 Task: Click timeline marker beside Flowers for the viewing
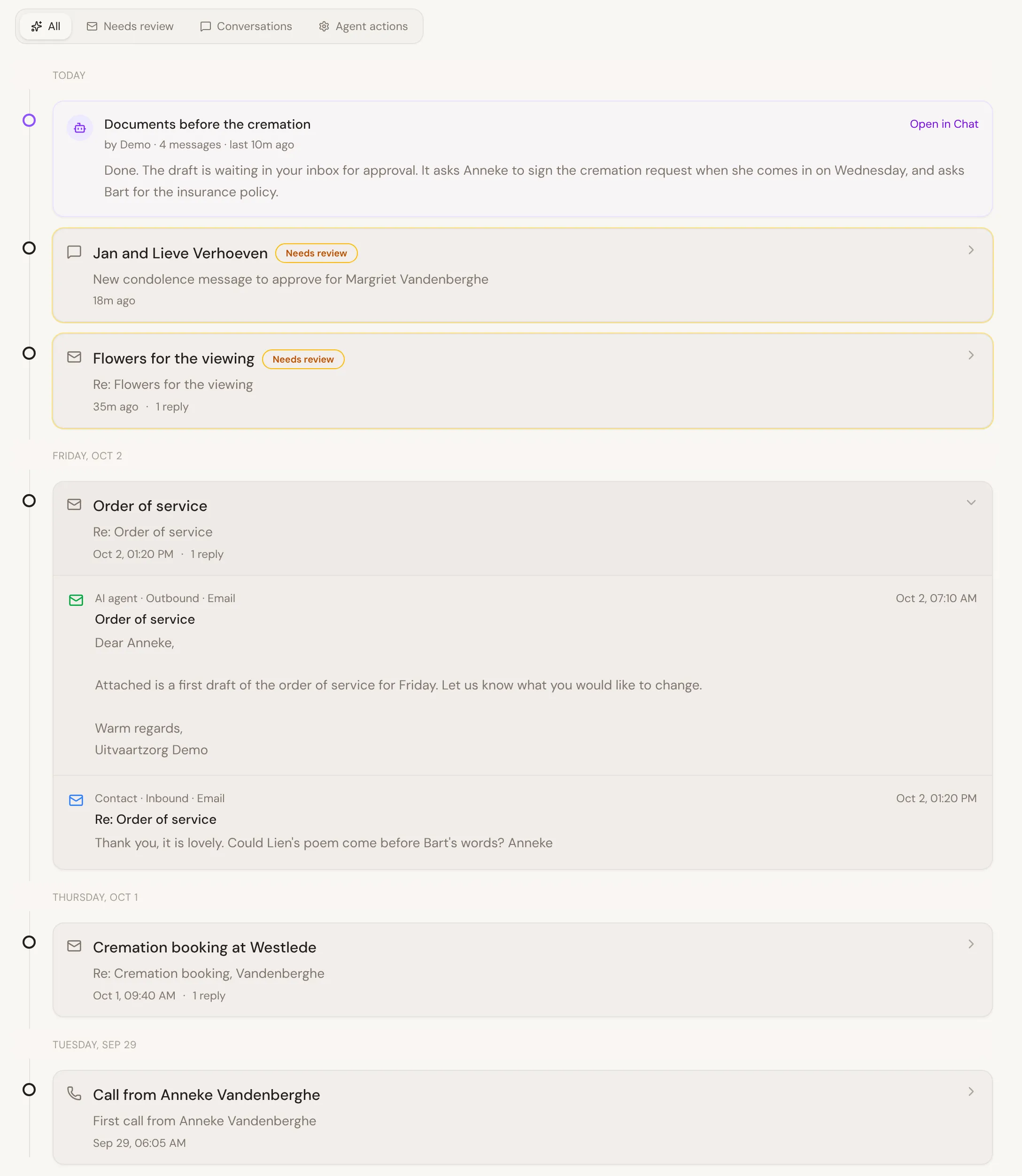[29, 354]
